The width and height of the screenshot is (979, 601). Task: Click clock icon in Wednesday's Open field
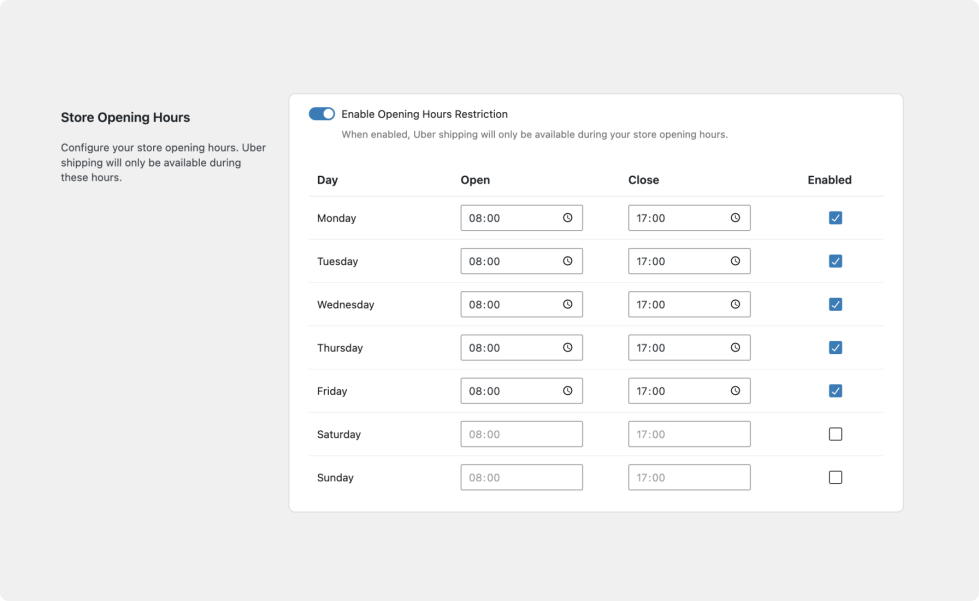(567, 304)
